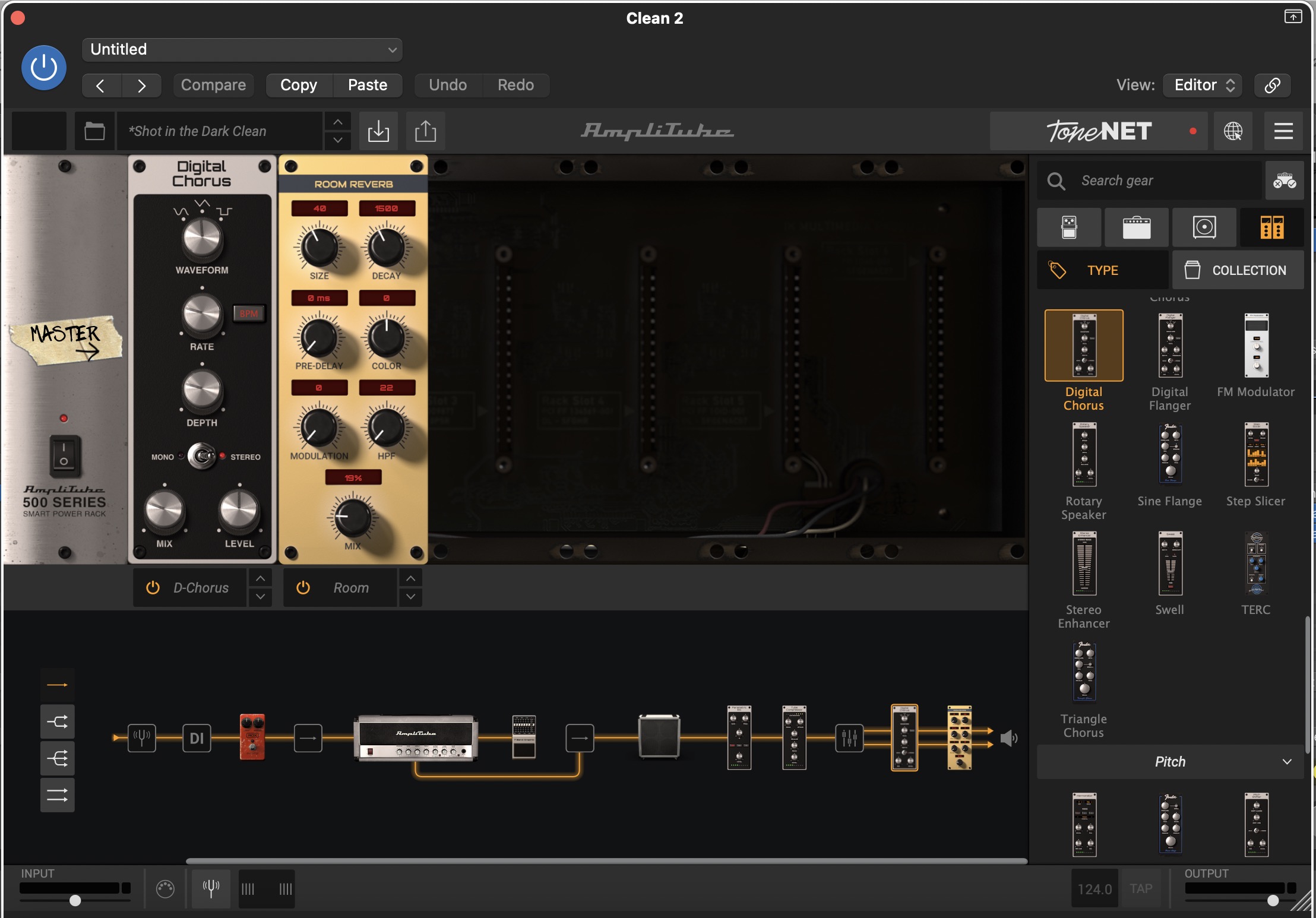The height and width of the screenshot is (918, 1316).
Task: Select DI block in signal chain
Action: (197, 738)
